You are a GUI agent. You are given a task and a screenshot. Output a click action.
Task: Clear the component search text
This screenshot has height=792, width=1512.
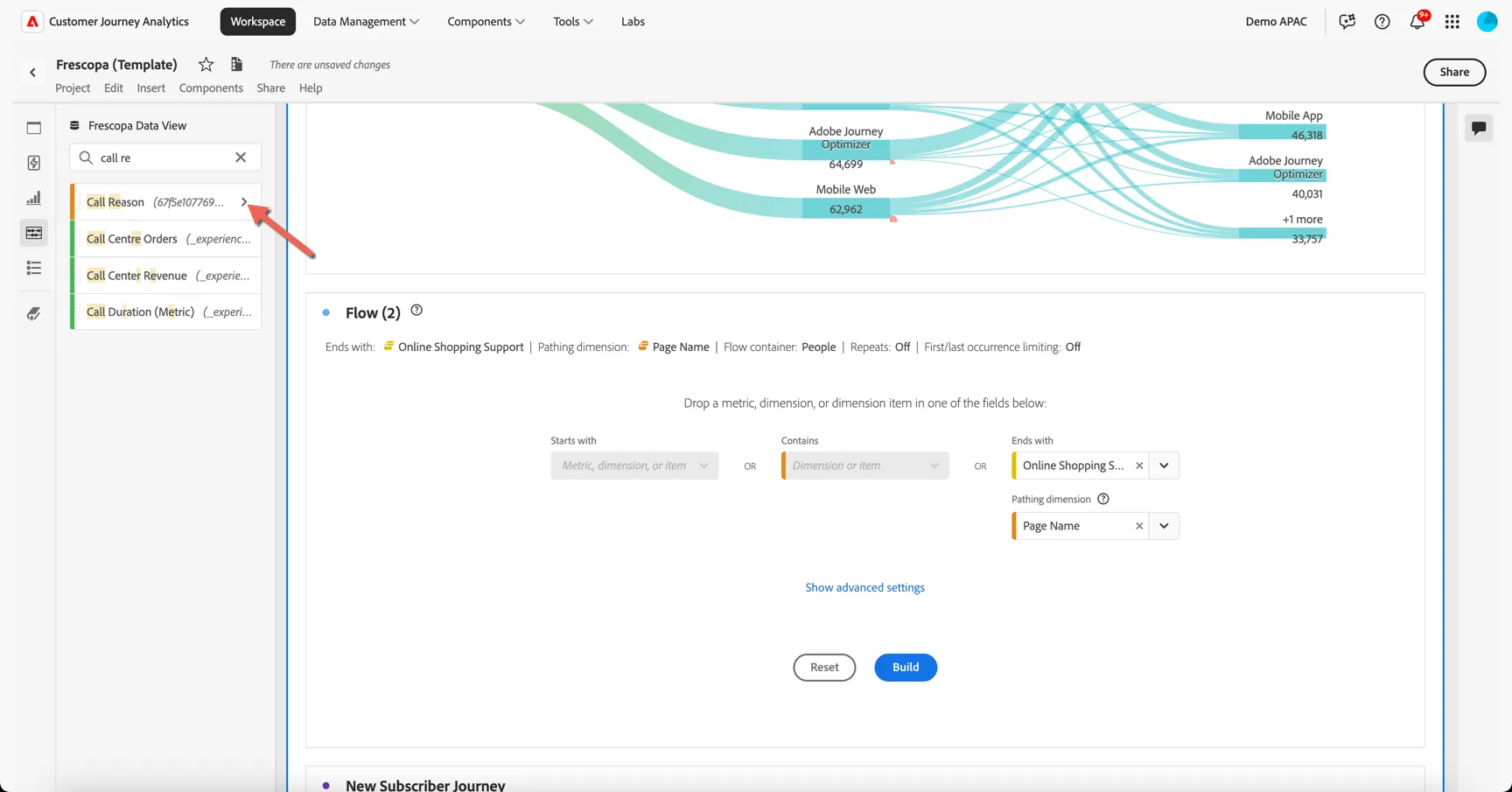click(241, 158)
